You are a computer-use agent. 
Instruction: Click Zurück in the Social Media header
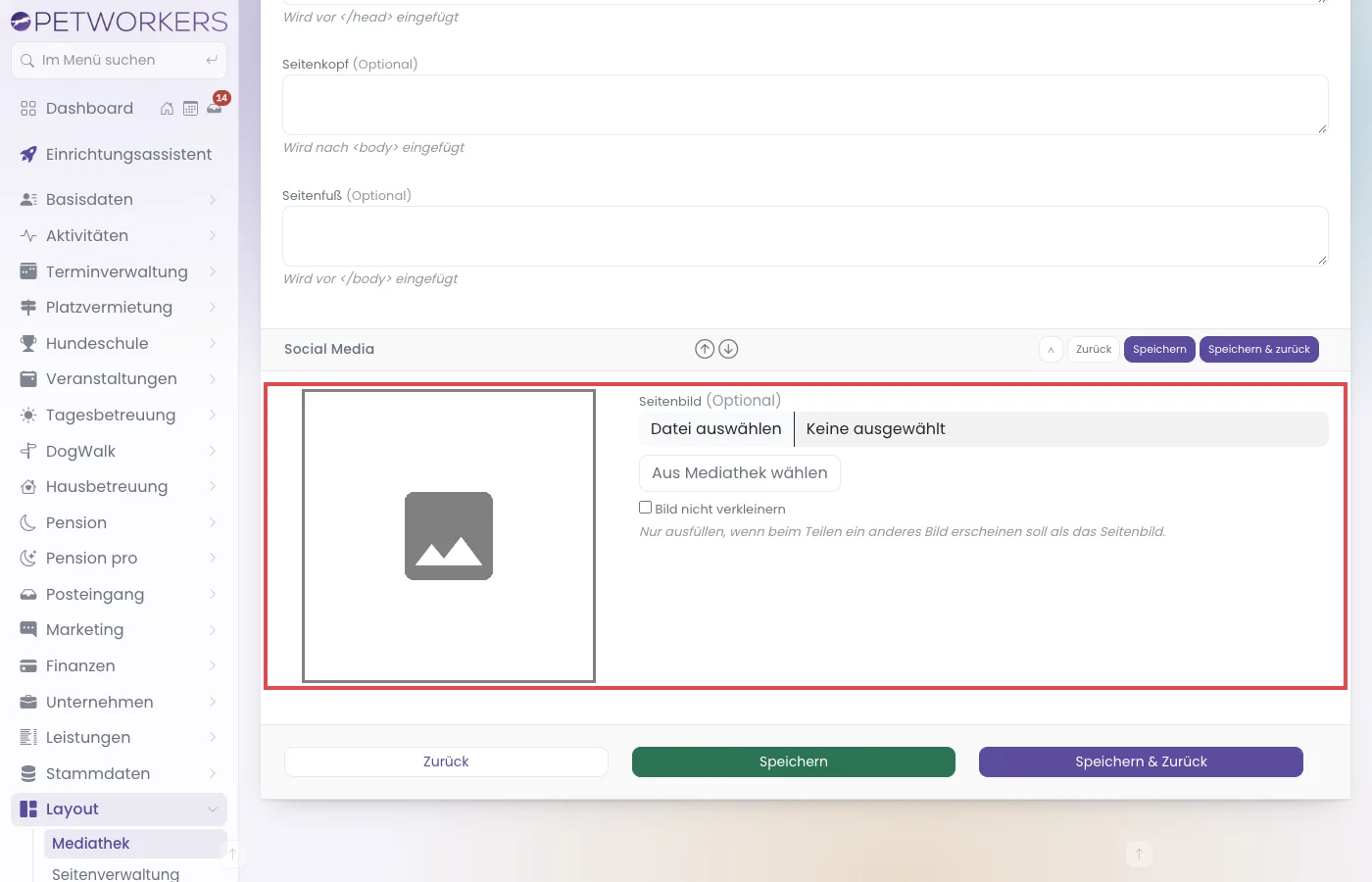click(x=1094, y=350)
